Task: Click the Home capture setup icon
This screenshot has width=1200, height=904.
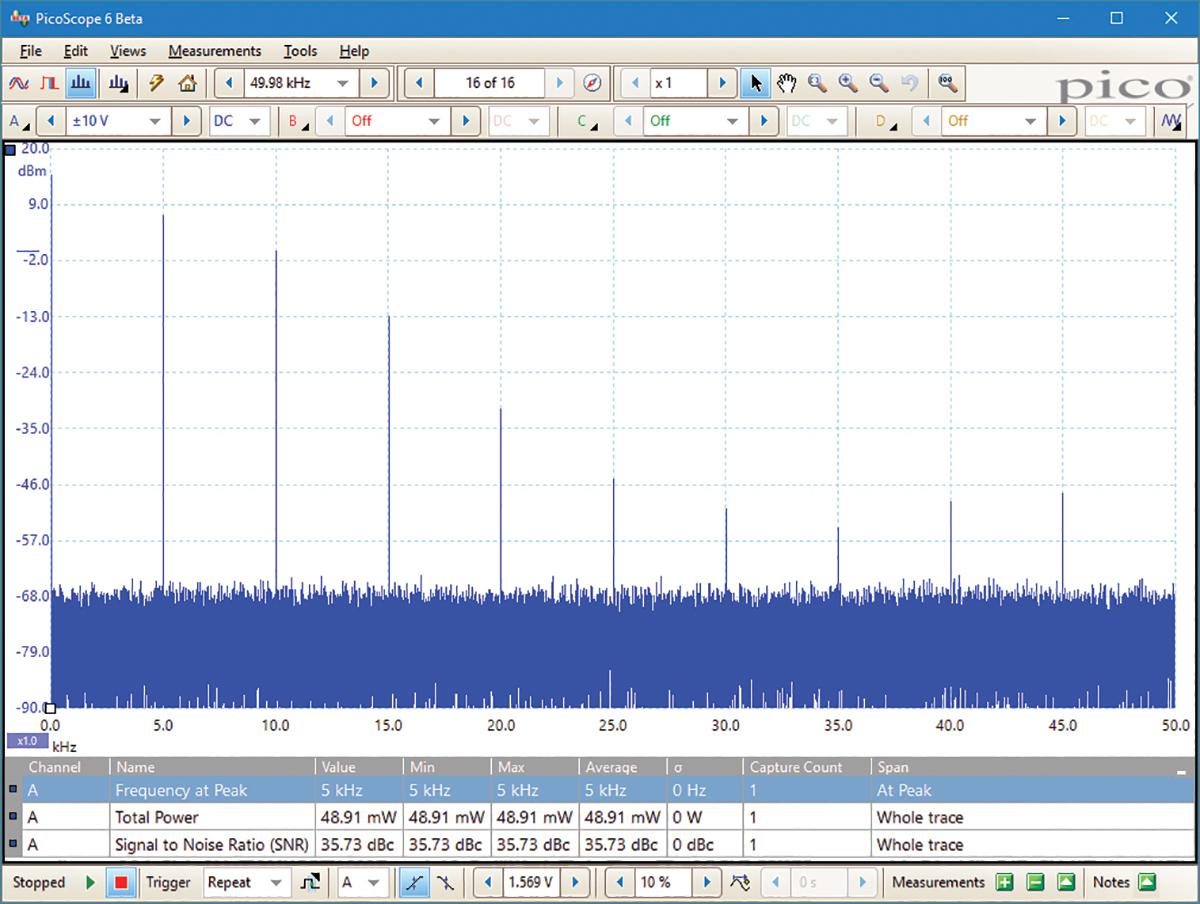Action: (188, 83)
